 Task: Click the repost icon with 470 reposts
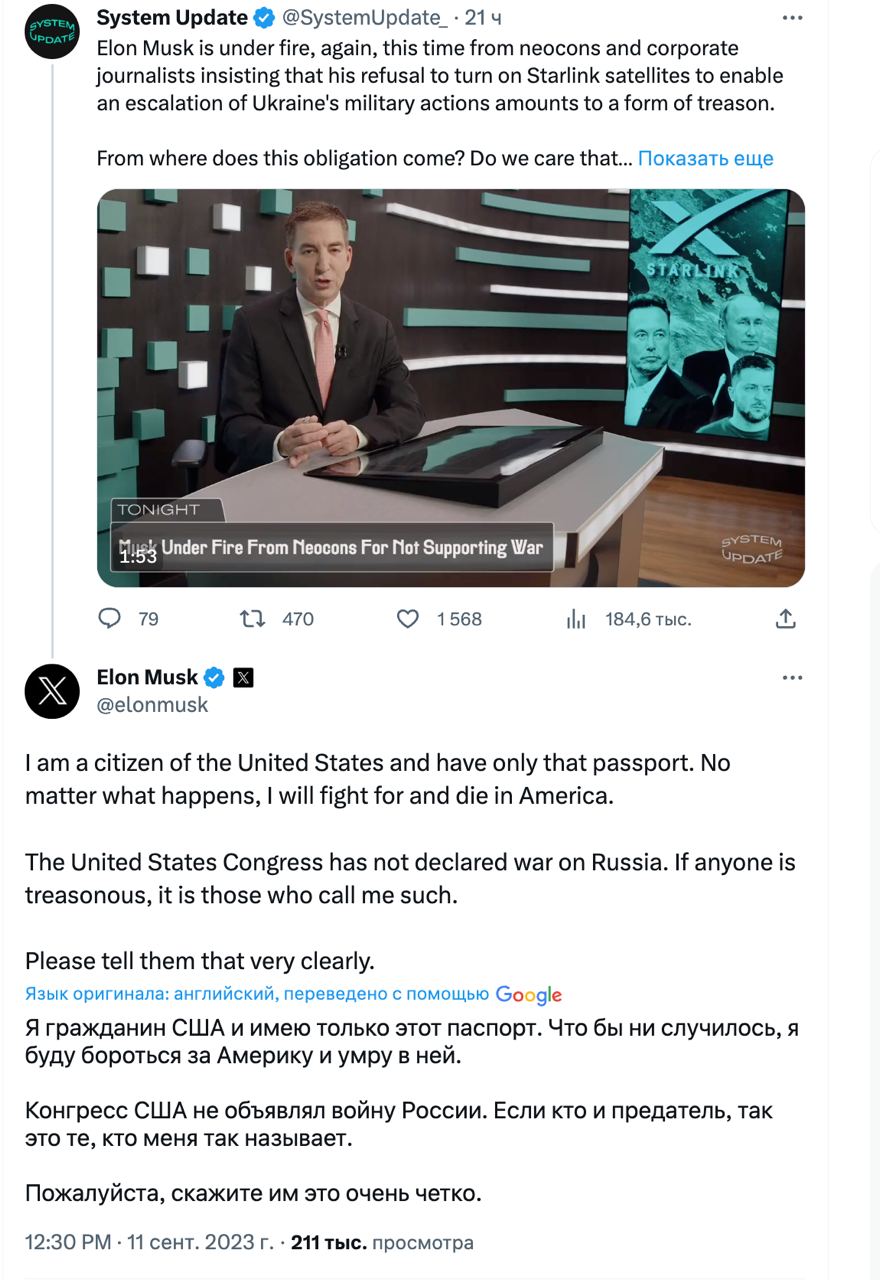coord(253,619)
